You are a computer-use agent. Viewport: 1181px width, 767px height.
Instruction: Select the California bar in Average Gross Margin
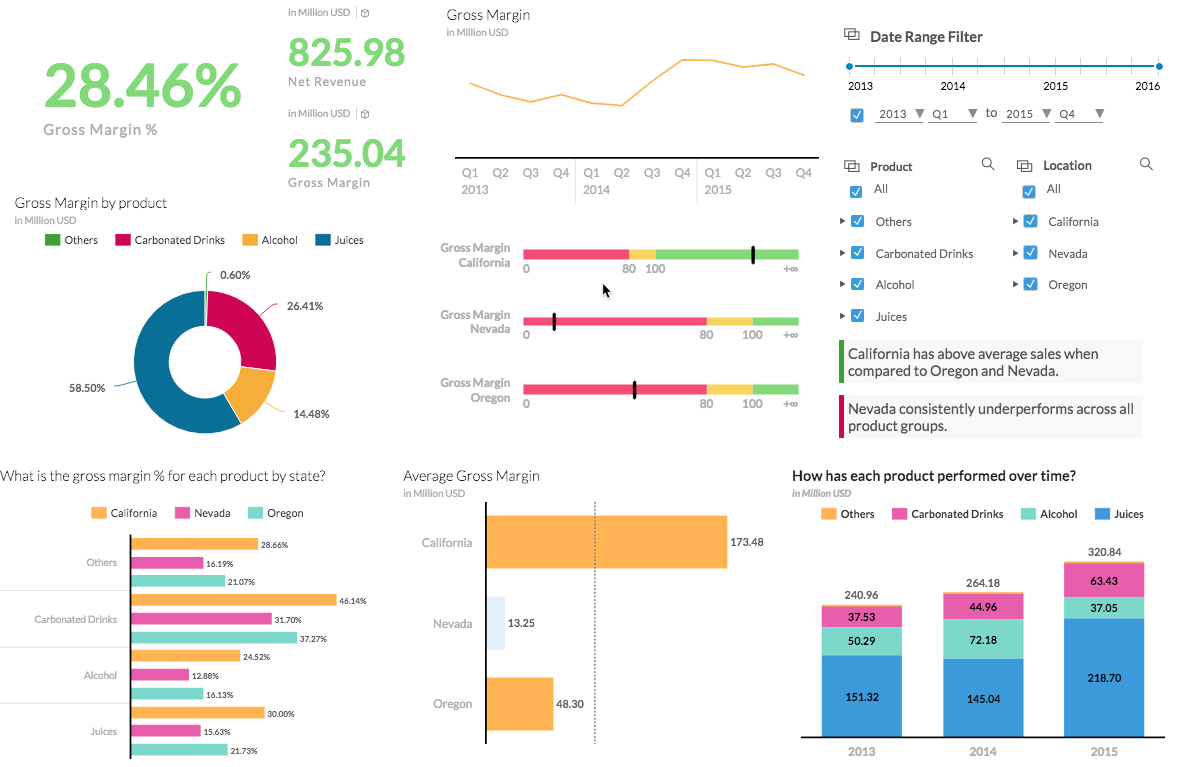tap(606, 542)
